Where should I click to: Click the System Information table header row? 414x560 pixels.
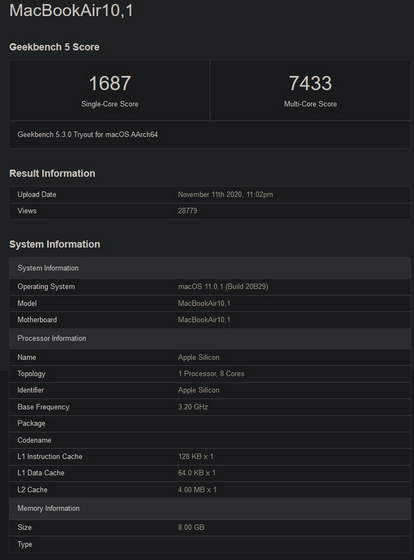[x=210, y=268]
